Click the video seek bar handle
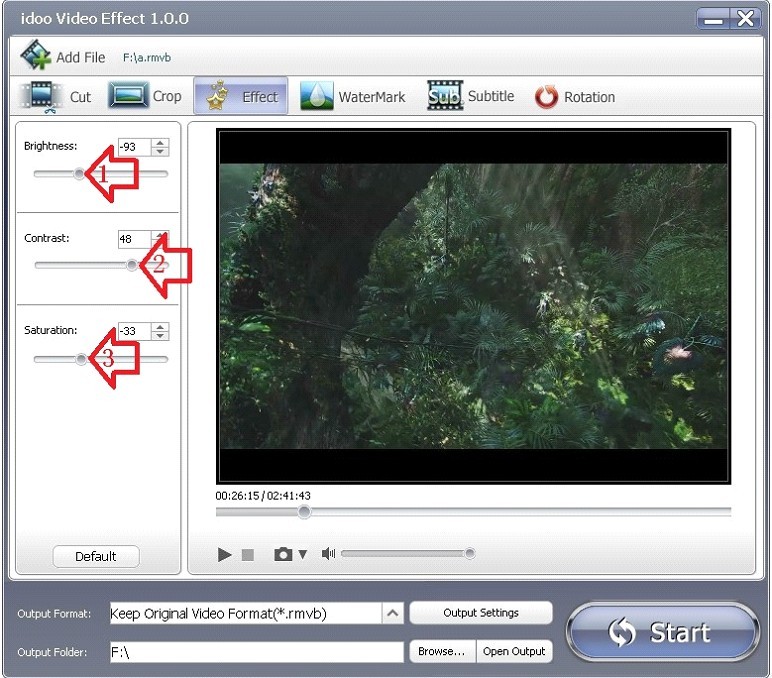Viewport: 772px width, 678px height. point(304,512)
